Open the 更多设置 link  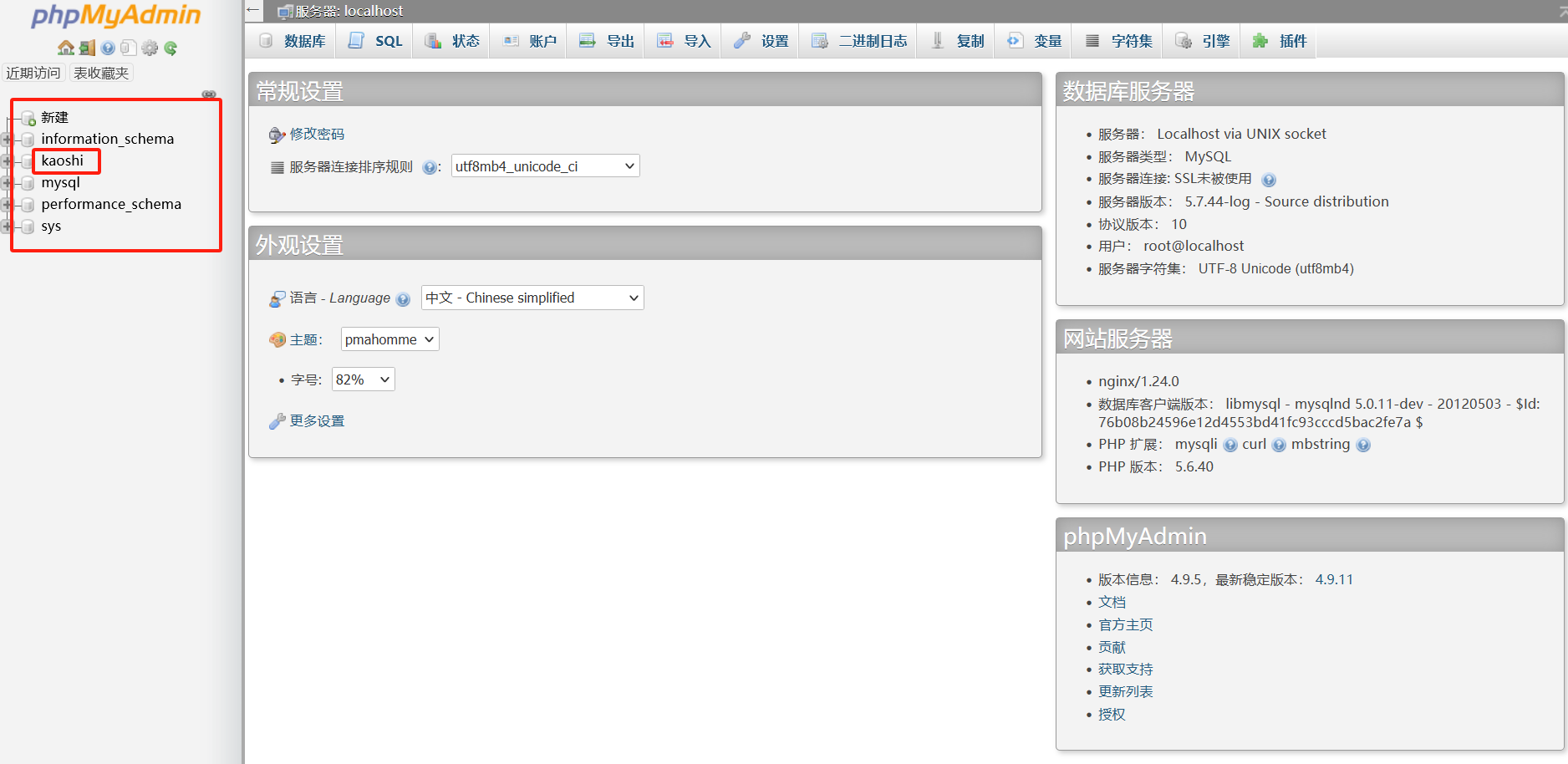(317, 421)
